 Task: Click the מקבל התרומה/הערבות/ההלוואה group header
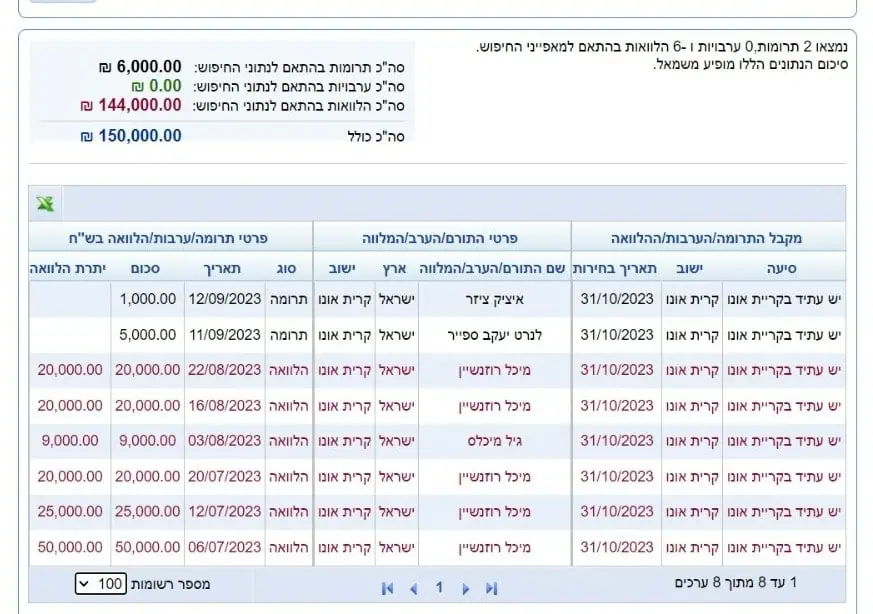coord(706,238)
